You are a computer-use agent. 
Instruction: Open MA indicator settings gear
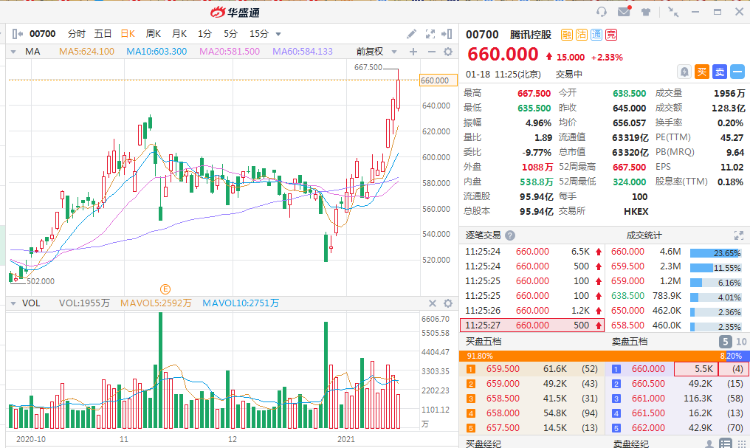point(448,52)
